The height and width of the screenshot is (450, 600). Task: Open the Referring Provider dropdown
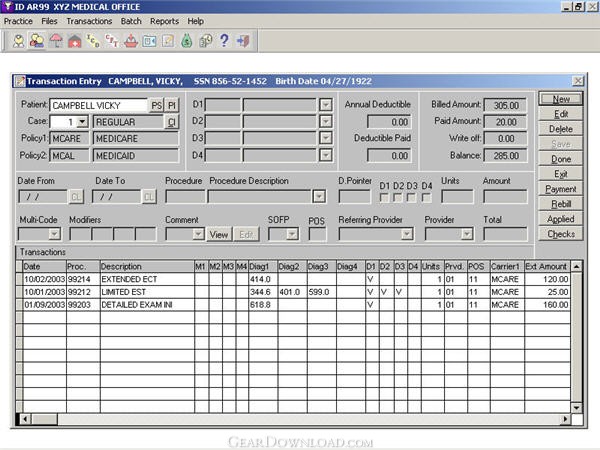pyautogui.click(x=407, y=234)
